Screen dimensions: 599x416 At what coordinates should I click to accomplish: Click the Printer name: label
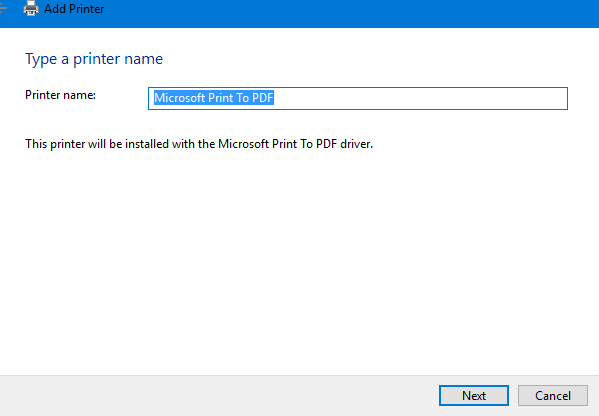click(60, 95)
